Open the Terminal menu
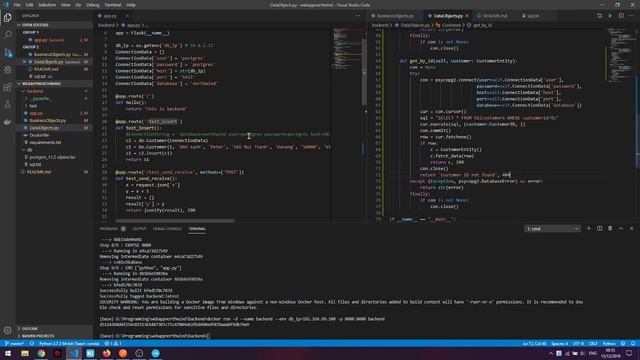Viewport: 640px width, 360px height. tap(113, 5)
